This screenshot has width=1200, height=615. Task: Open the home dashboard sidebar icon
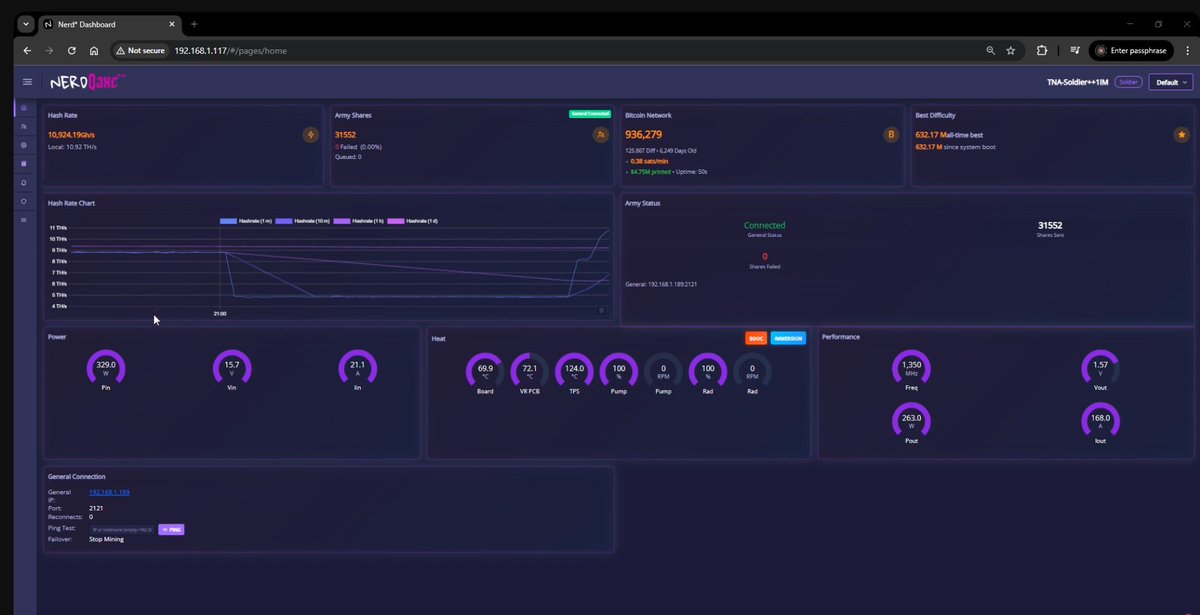[24, 107]
